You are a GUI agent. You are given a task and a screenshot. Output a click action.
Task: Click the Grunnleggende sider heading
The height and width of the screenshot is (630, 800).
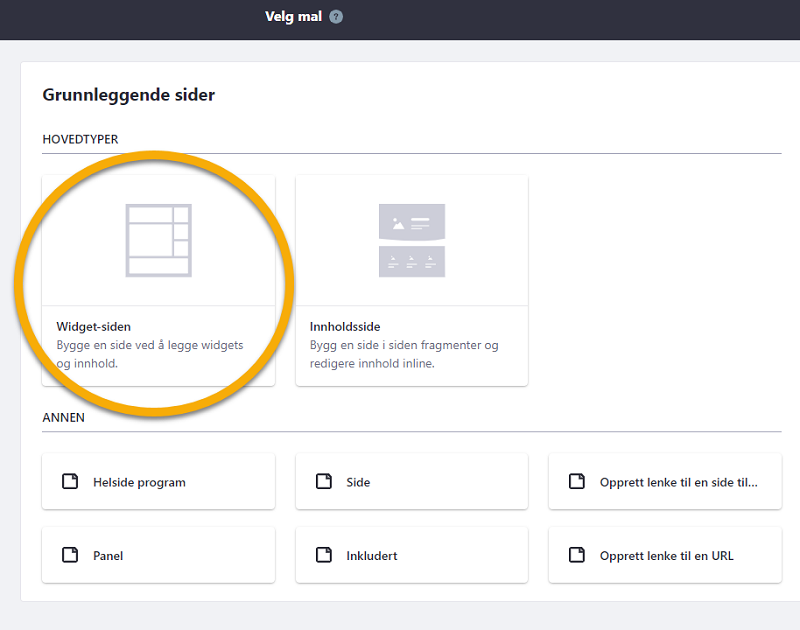[x=128, y=95]
